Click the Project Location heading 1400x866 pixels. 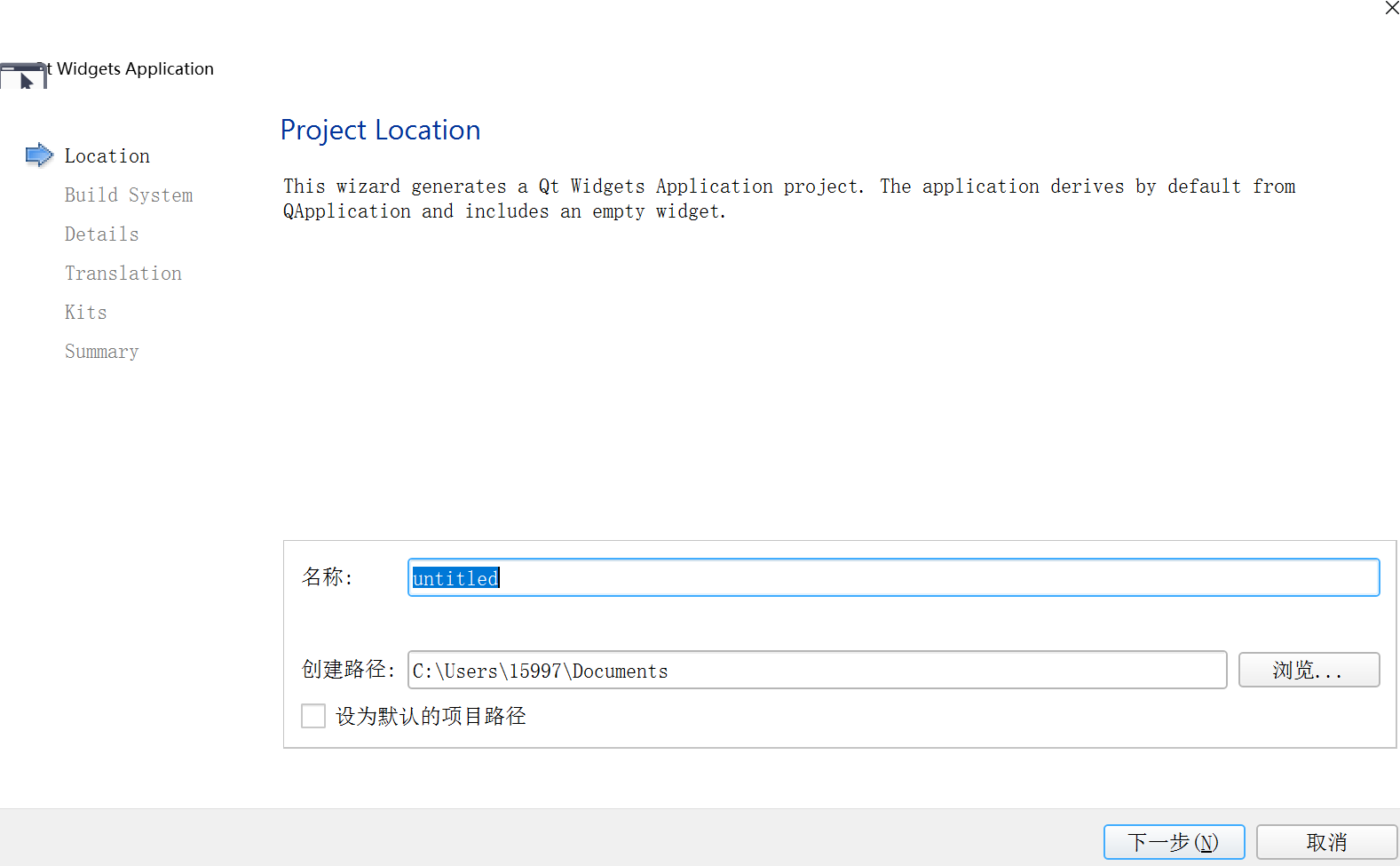click(x=380, y=131)
